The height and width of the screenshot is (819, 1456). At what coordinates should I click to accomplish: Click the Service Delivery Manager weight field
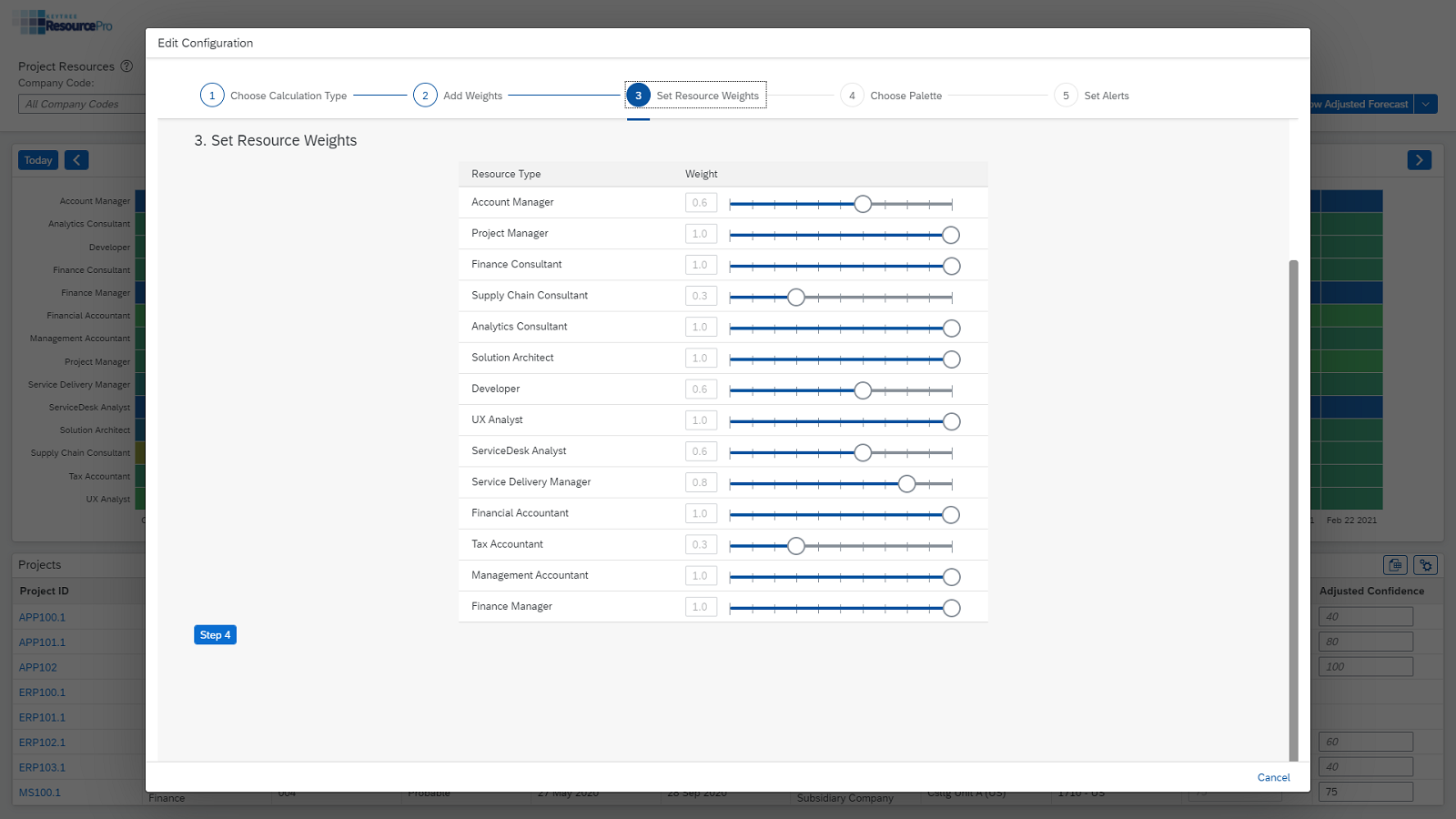coord(701,482)
